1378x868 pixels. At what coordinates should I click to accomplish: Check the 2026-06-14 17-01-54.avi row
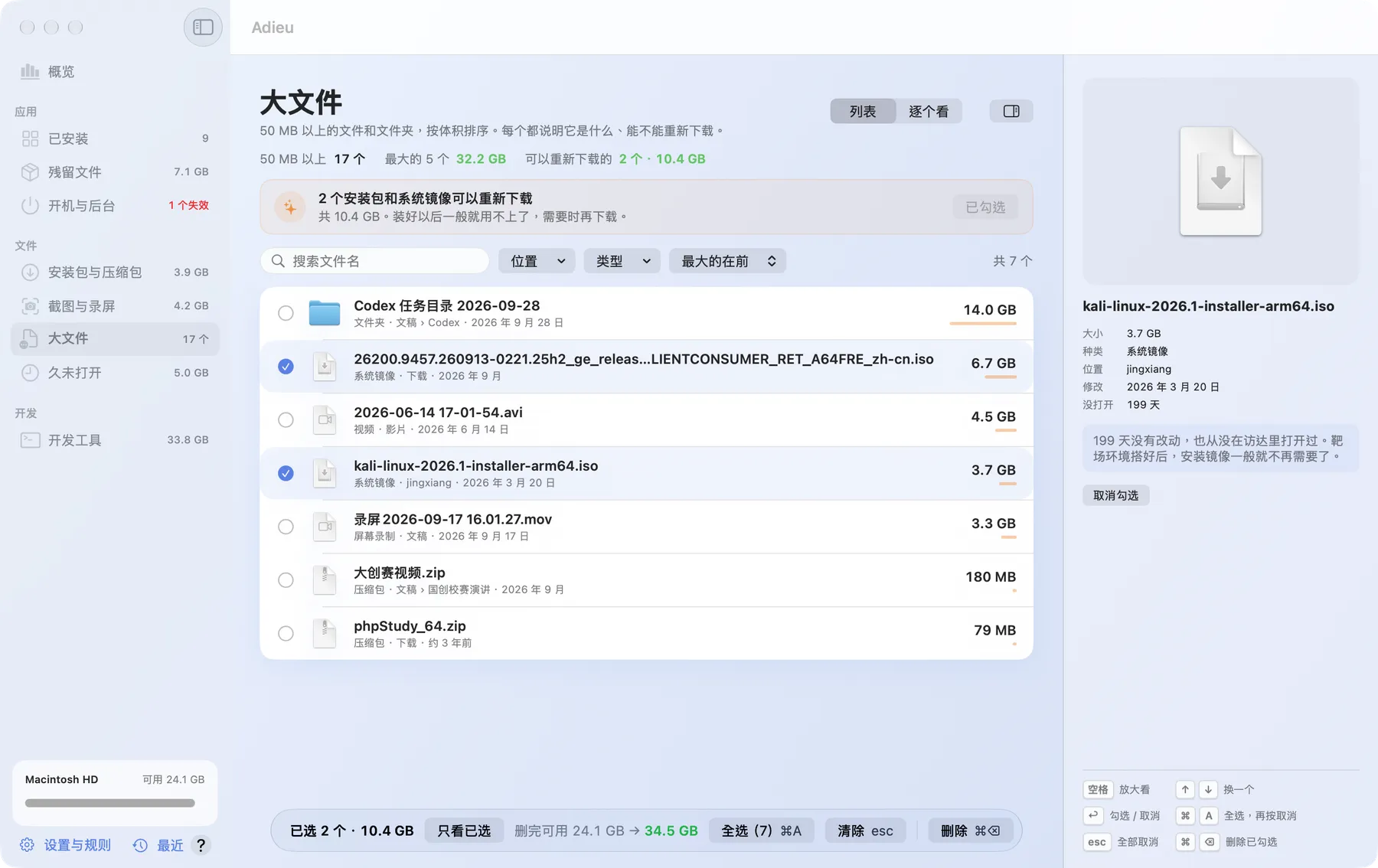(x=286, y=420)
